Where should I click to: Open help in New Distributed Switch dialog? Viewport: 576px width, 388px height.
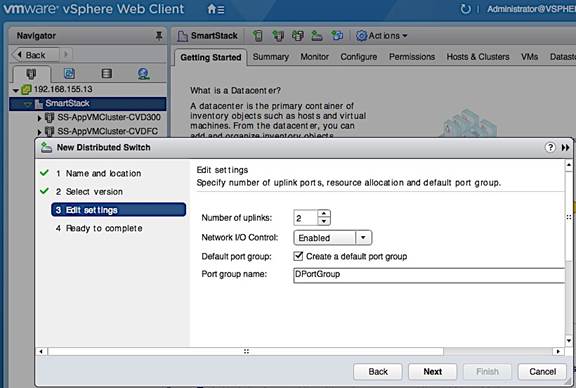pos(550,147)
